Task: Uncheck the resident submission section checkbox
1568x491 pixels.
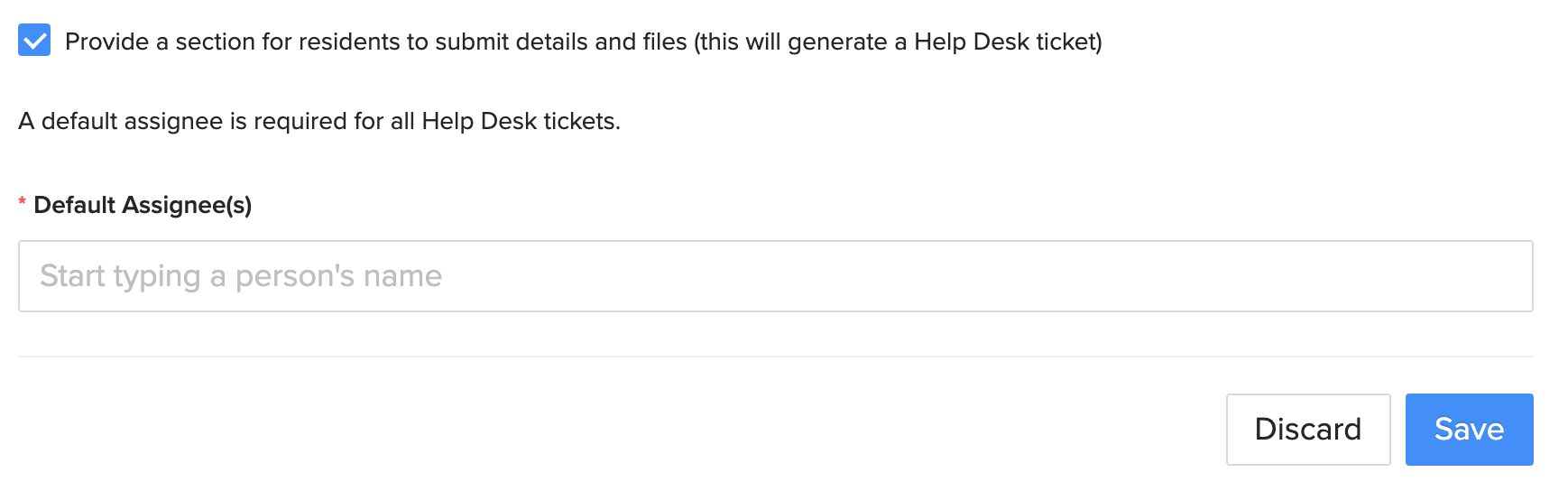Action: tap(34, 41)
